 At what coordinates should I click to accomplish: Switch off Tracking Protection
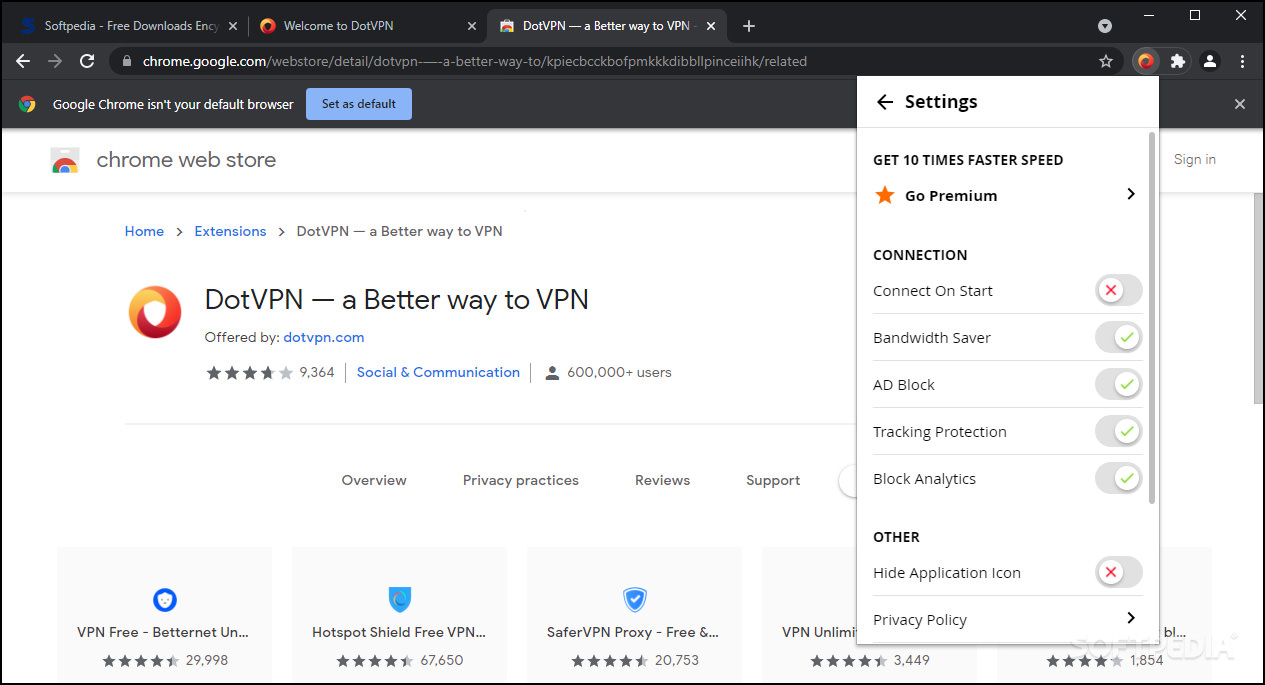[1118, 432]
